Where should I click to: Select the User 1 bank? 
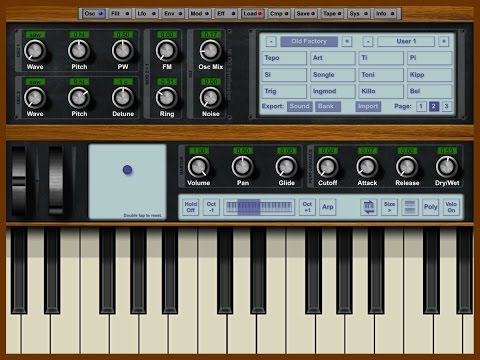pos(406,41)
